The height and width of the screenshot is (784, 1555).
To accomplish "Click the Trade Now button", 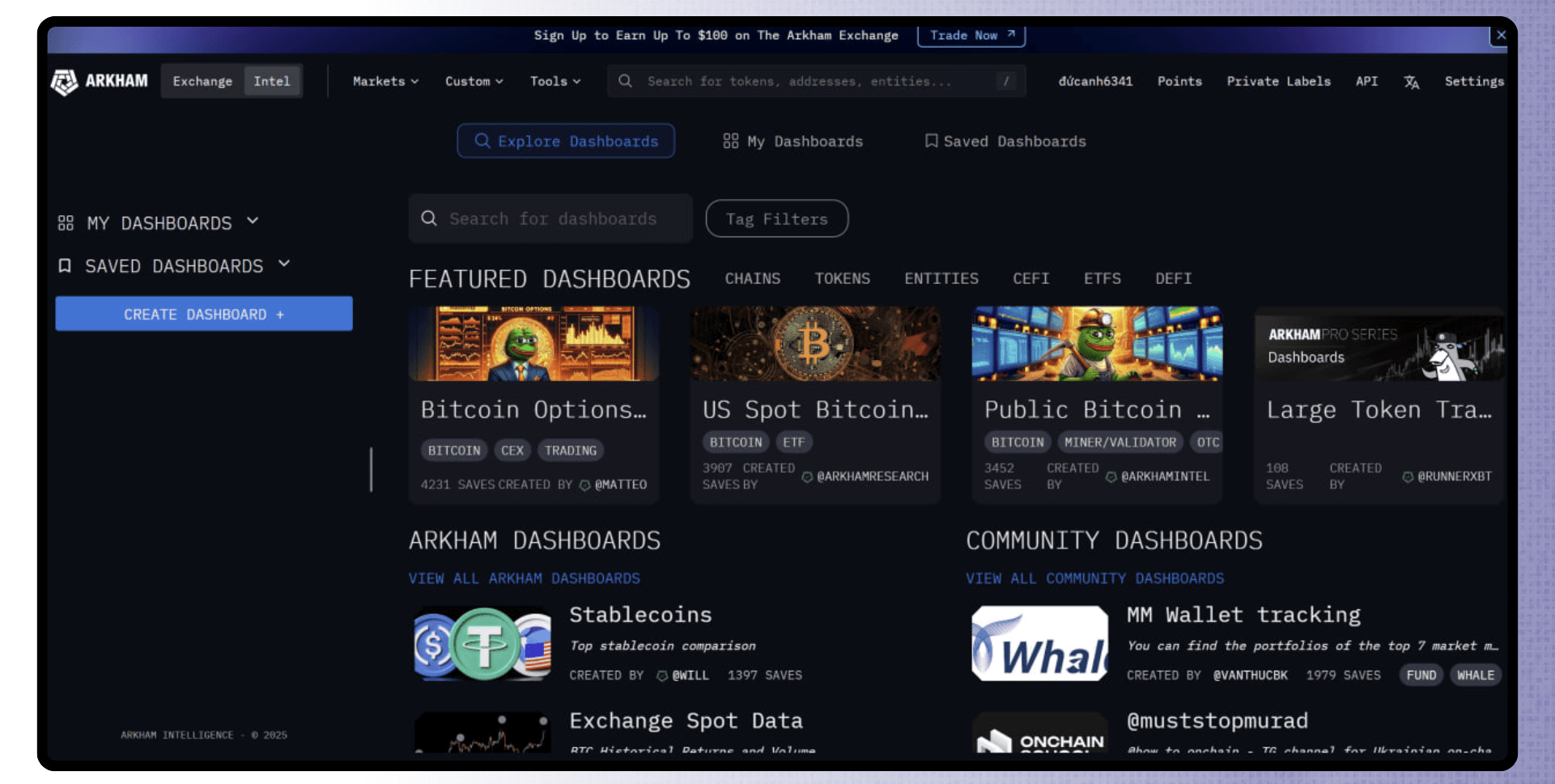I will click(x=971, y=36).
